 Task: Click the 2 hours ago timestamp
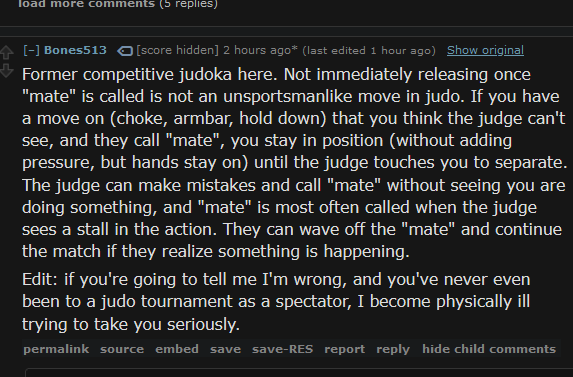260,50
